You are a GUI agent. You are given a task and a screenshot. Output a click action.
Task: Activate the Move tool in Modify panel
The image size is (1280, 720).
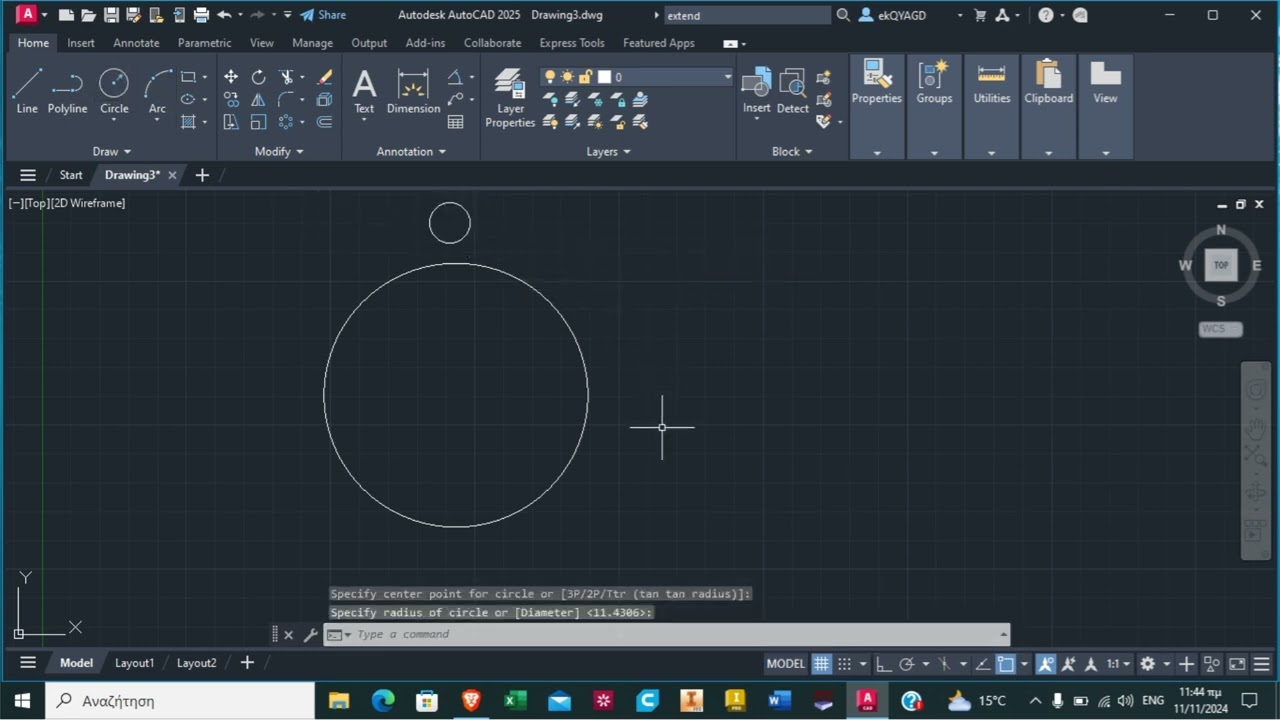pos(231,77)
